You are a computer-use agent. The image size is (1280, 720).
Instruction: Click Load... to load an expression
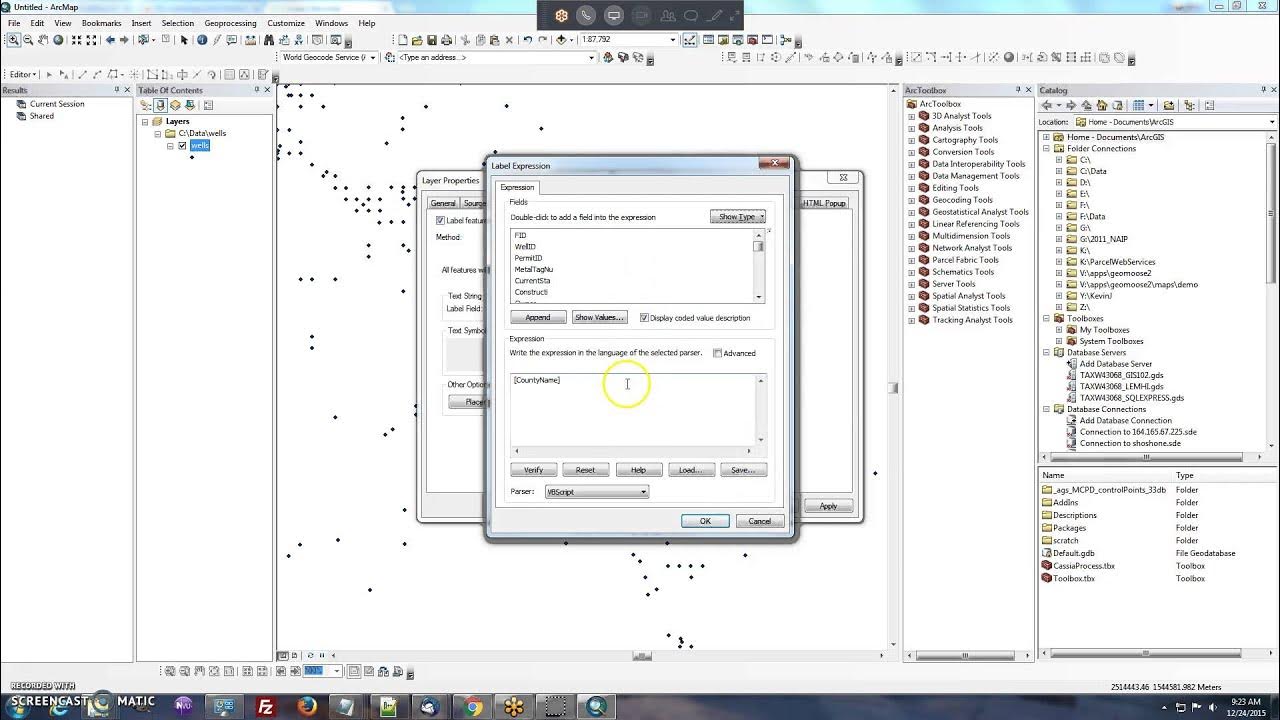click(x=690, y=469)
